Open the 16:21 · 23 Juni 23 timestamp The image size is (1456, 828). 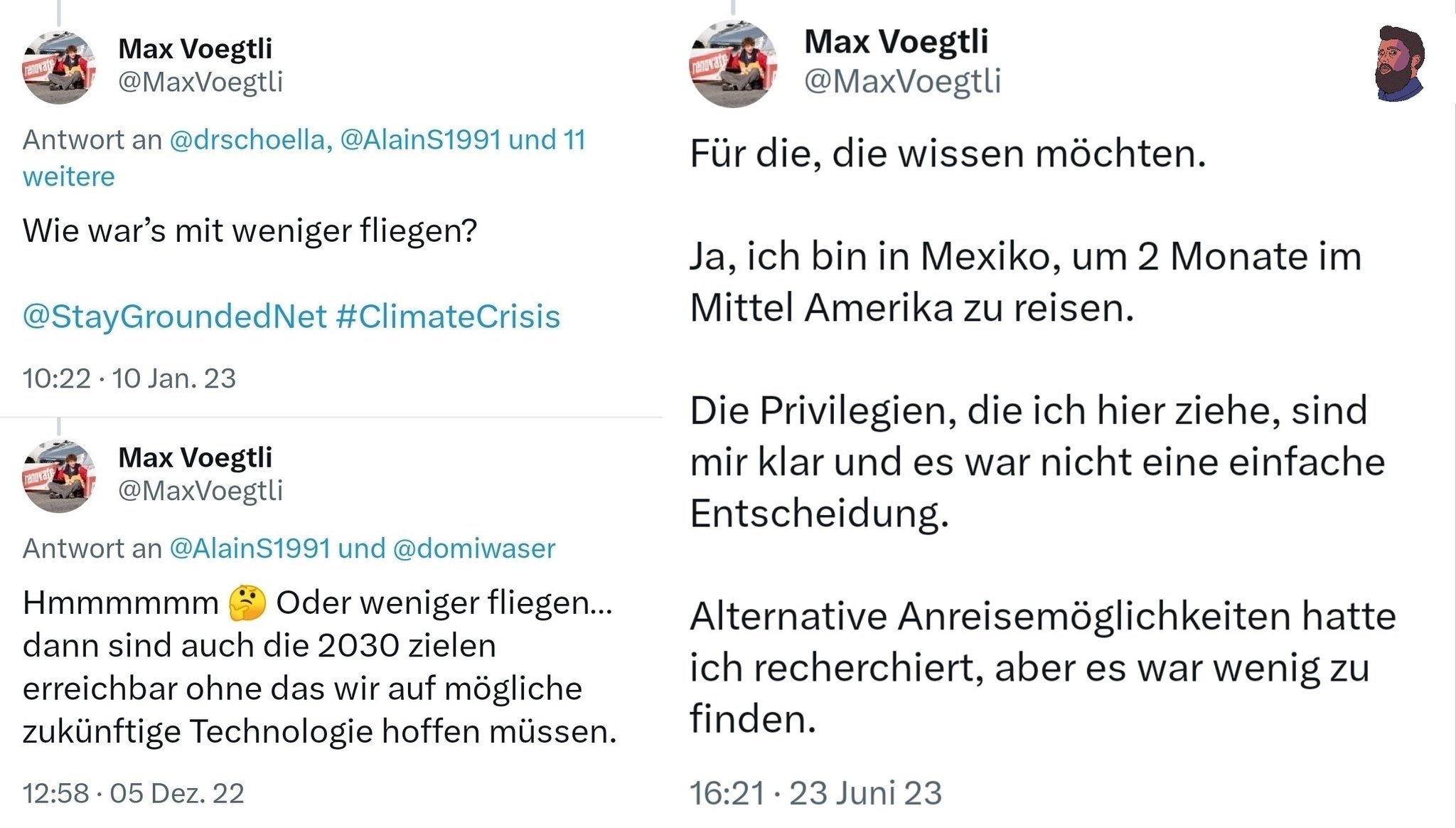coord(815,793)
